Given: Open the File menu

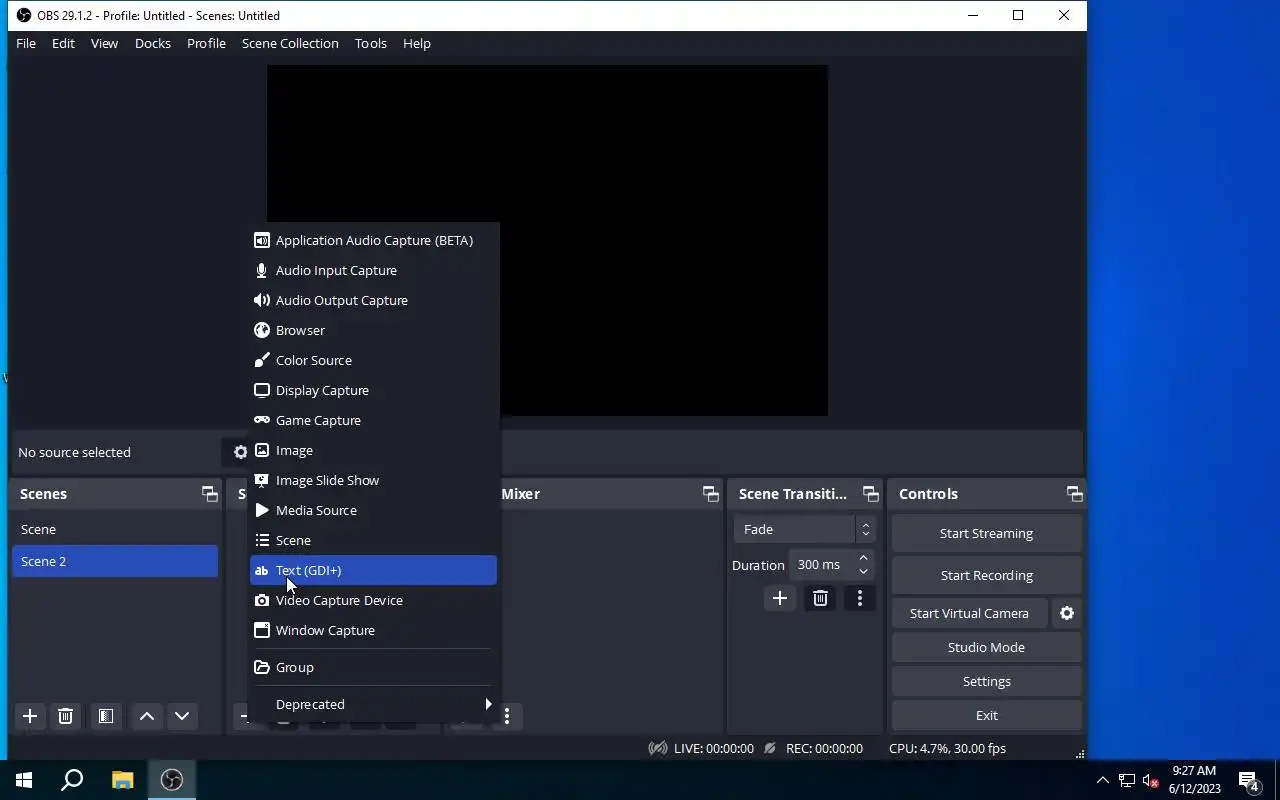Looking at the screenshot, I should click(26, 43).
